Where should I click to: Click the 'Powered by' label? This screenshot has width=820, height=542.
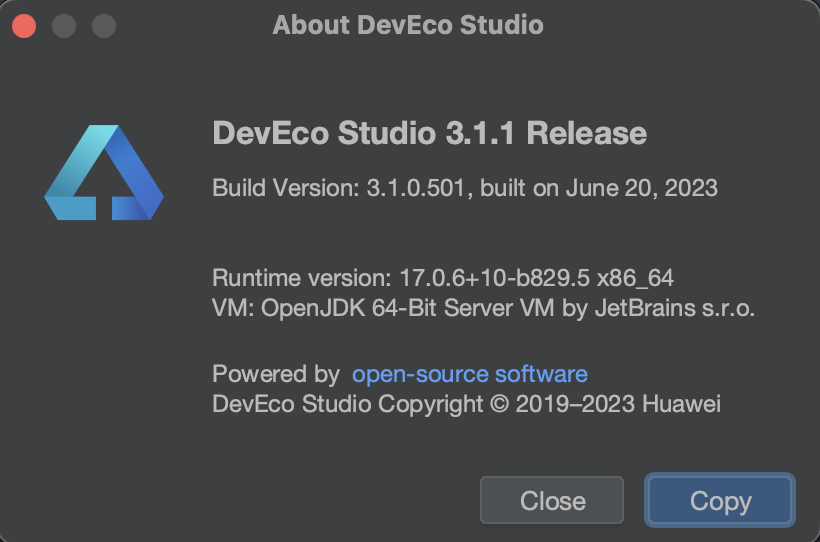[x=276, y=374]
